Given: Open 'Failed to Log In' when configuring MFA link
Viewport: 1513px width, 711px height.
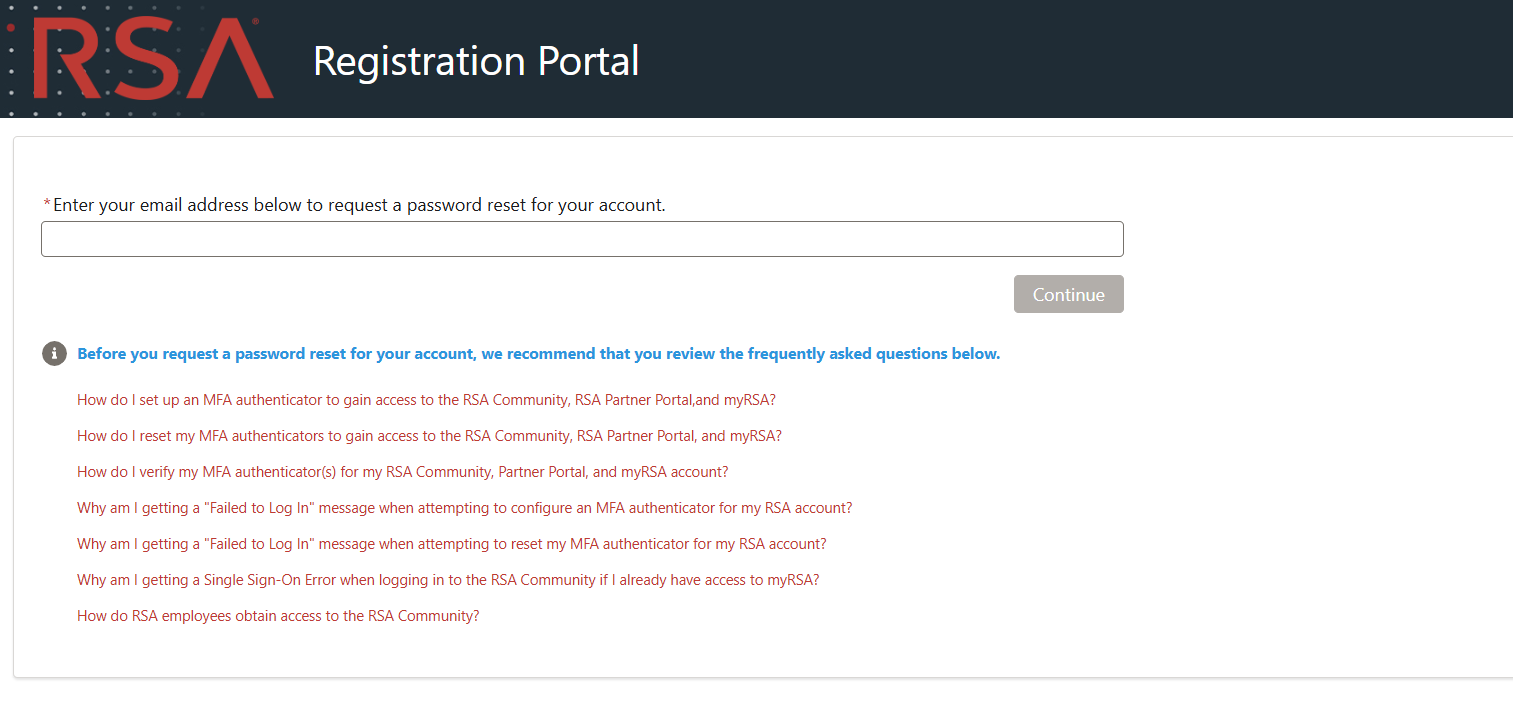Looking at the screenshot, I should (x=464, y=508).
